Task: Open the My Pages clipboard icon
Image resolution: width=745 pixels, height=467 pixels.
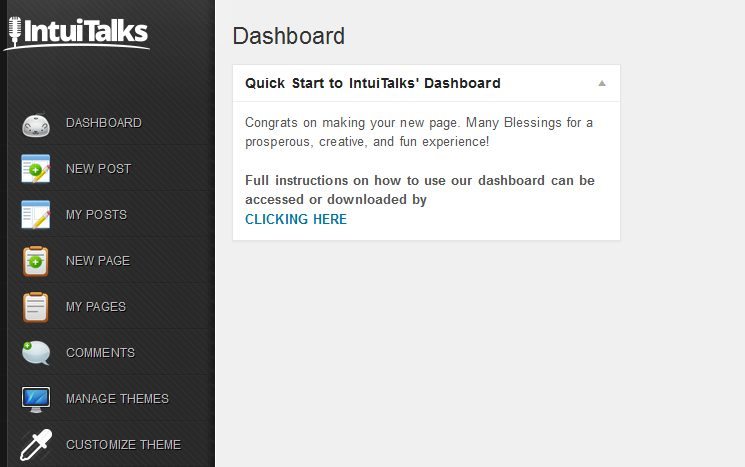Action: click(36, 307)
